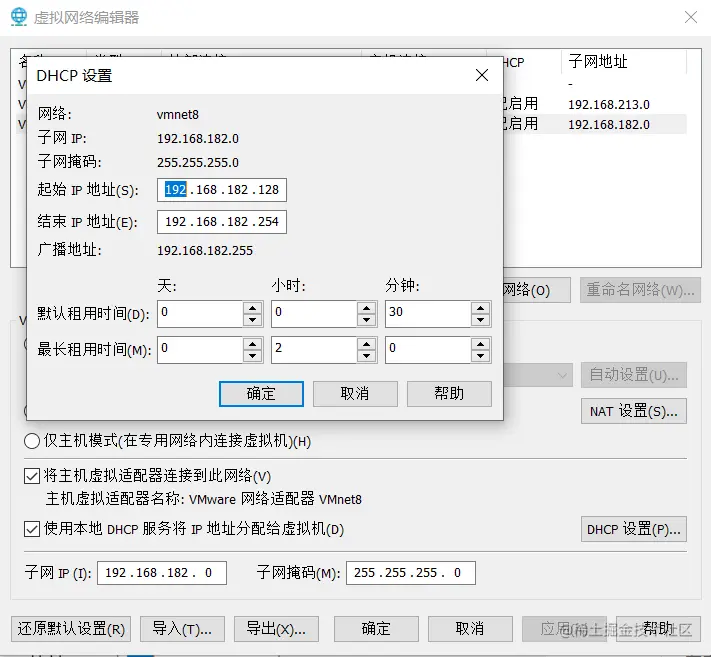Decrease 最长租用时间 days value
This screenshot has height=657, width=711.
coord(253,356)
